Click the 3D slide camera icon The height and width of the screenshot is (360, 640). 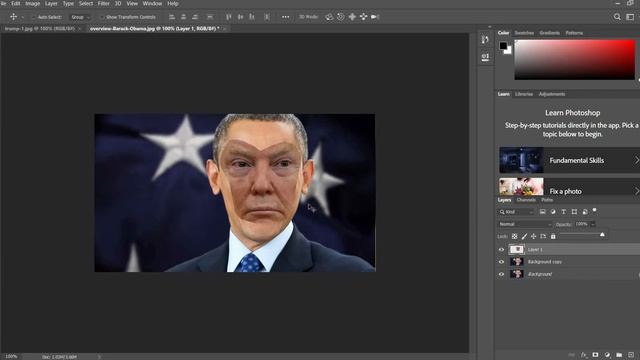pos(363,17)
